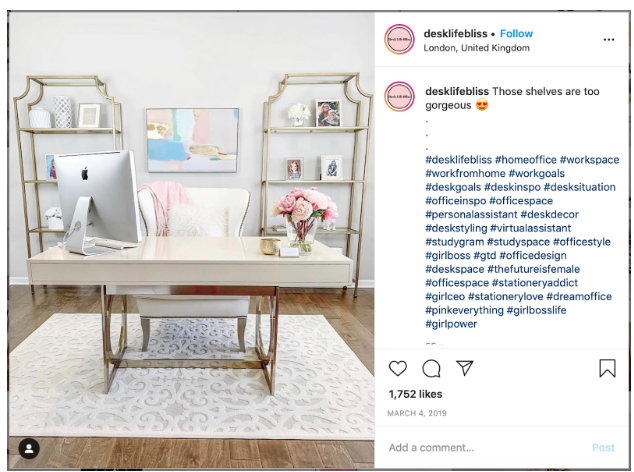
Task: Like the post with heart icon
Action: coord(397,368)
